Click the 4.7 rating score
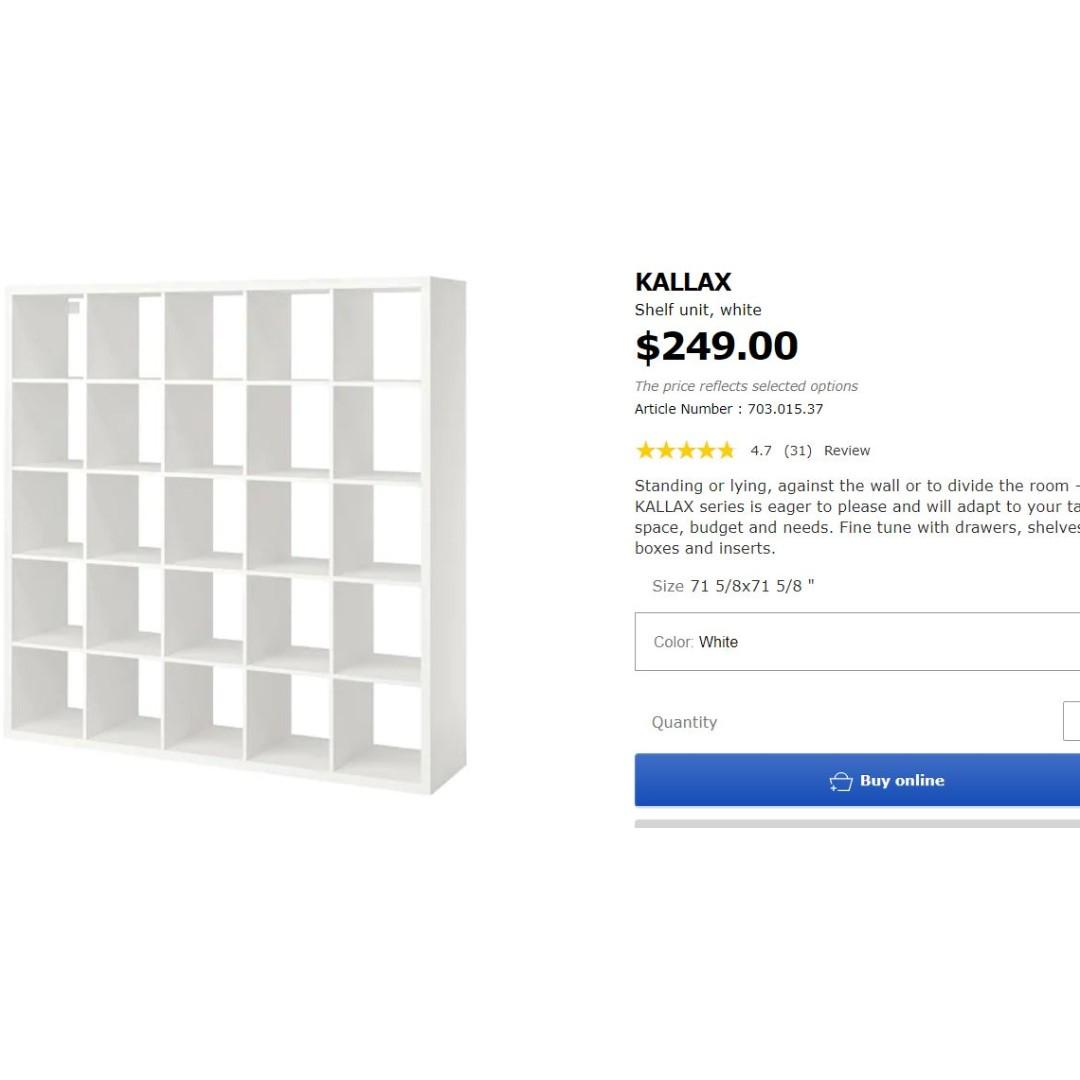1080x1080 pixels. [761, 450]
